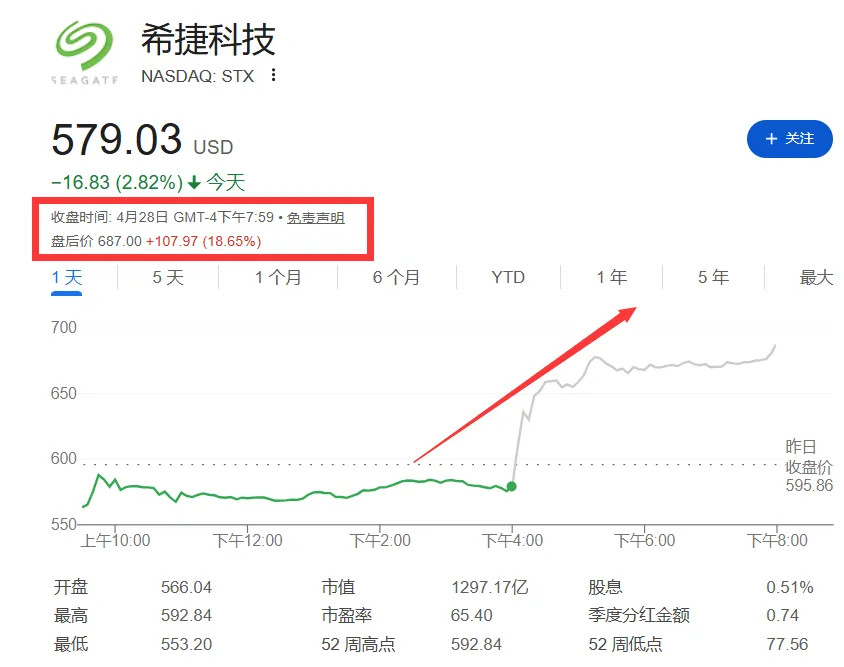
Task: Click the Seagate company logo
Action: (84, 45)
